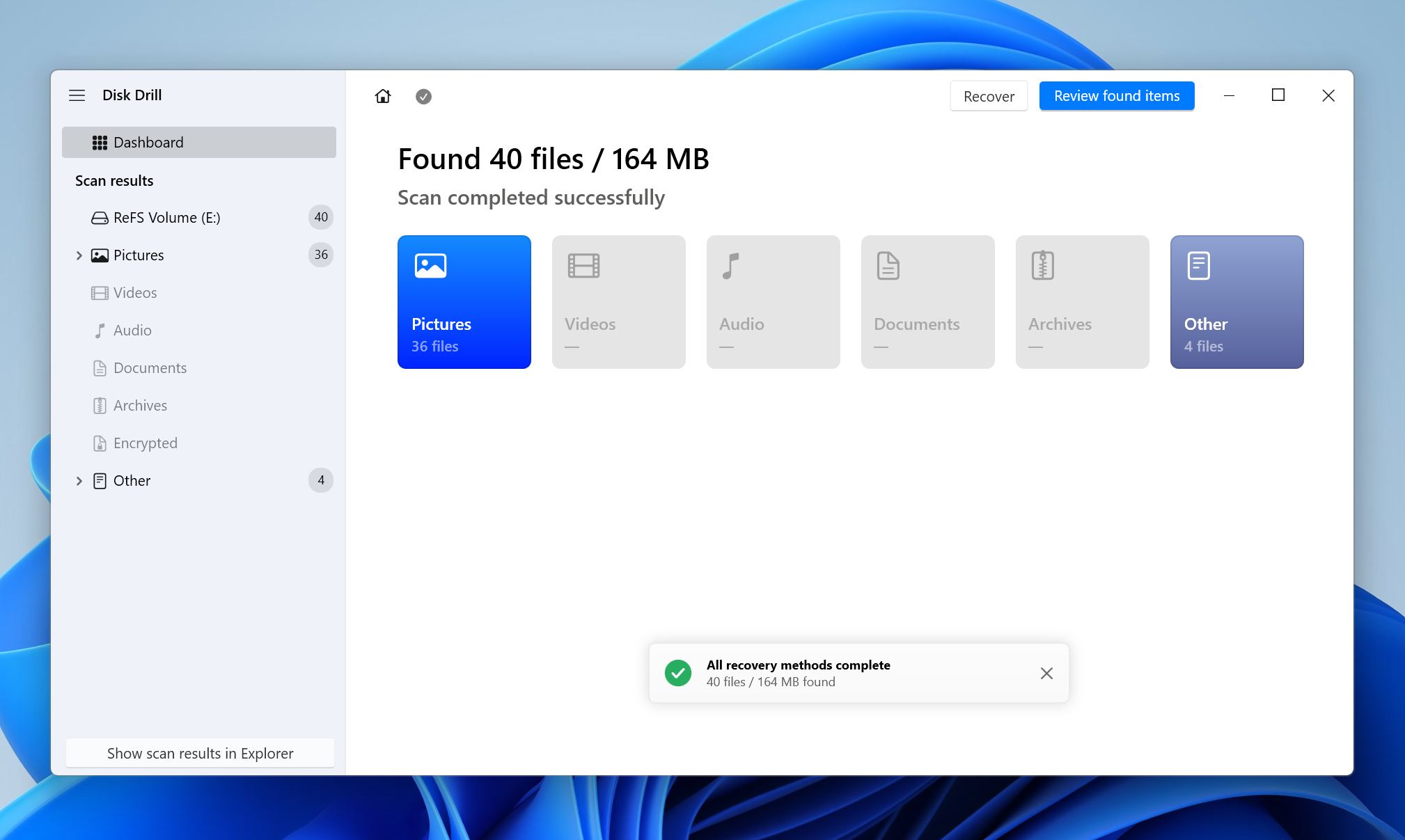Viewport: 1405px width, 840px height.
Task: Expand the Pictures tree node
Action: [x=79, y=255]
